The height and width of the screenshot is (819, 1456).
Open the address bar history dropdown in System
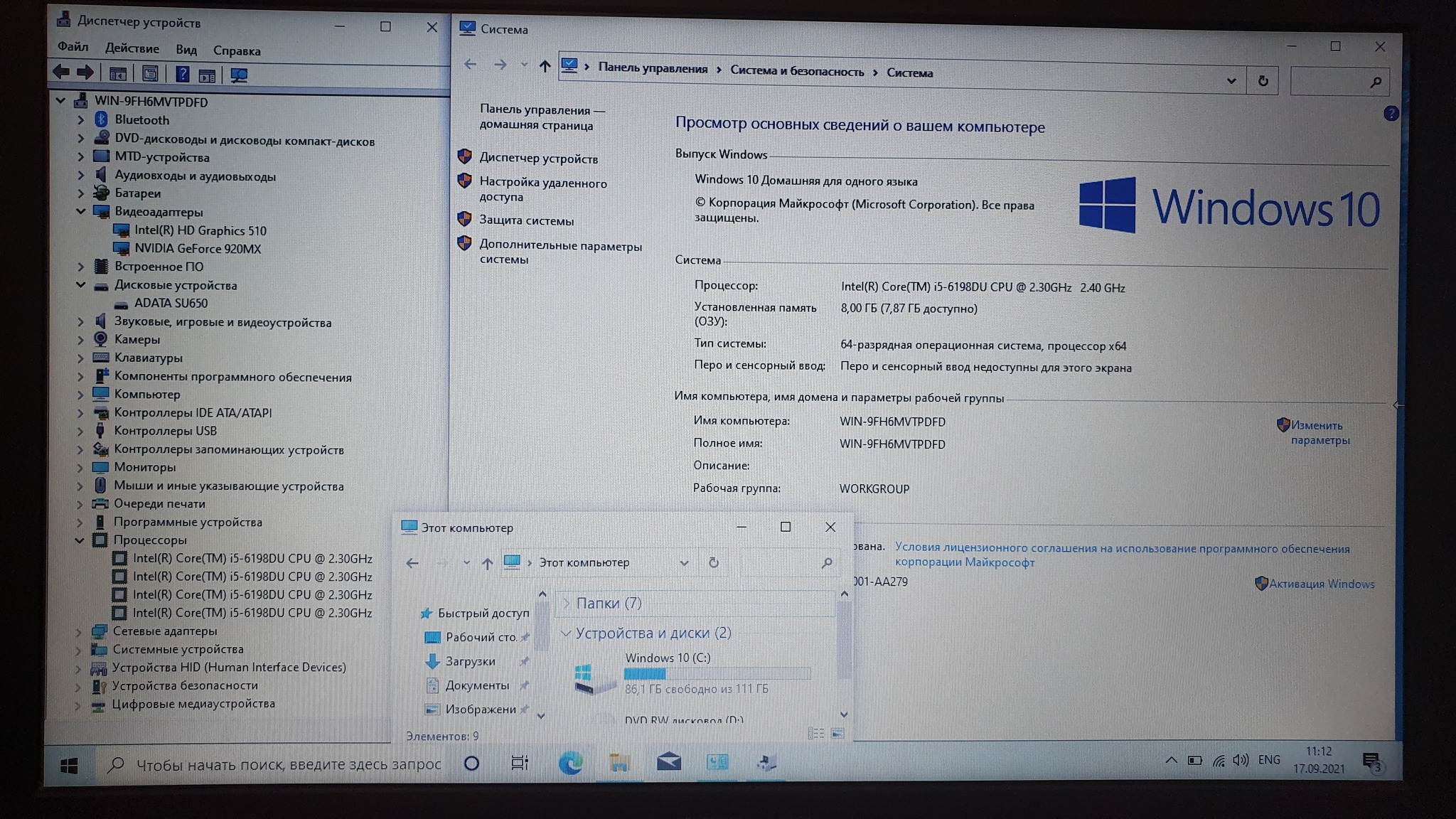point(1231,81)
